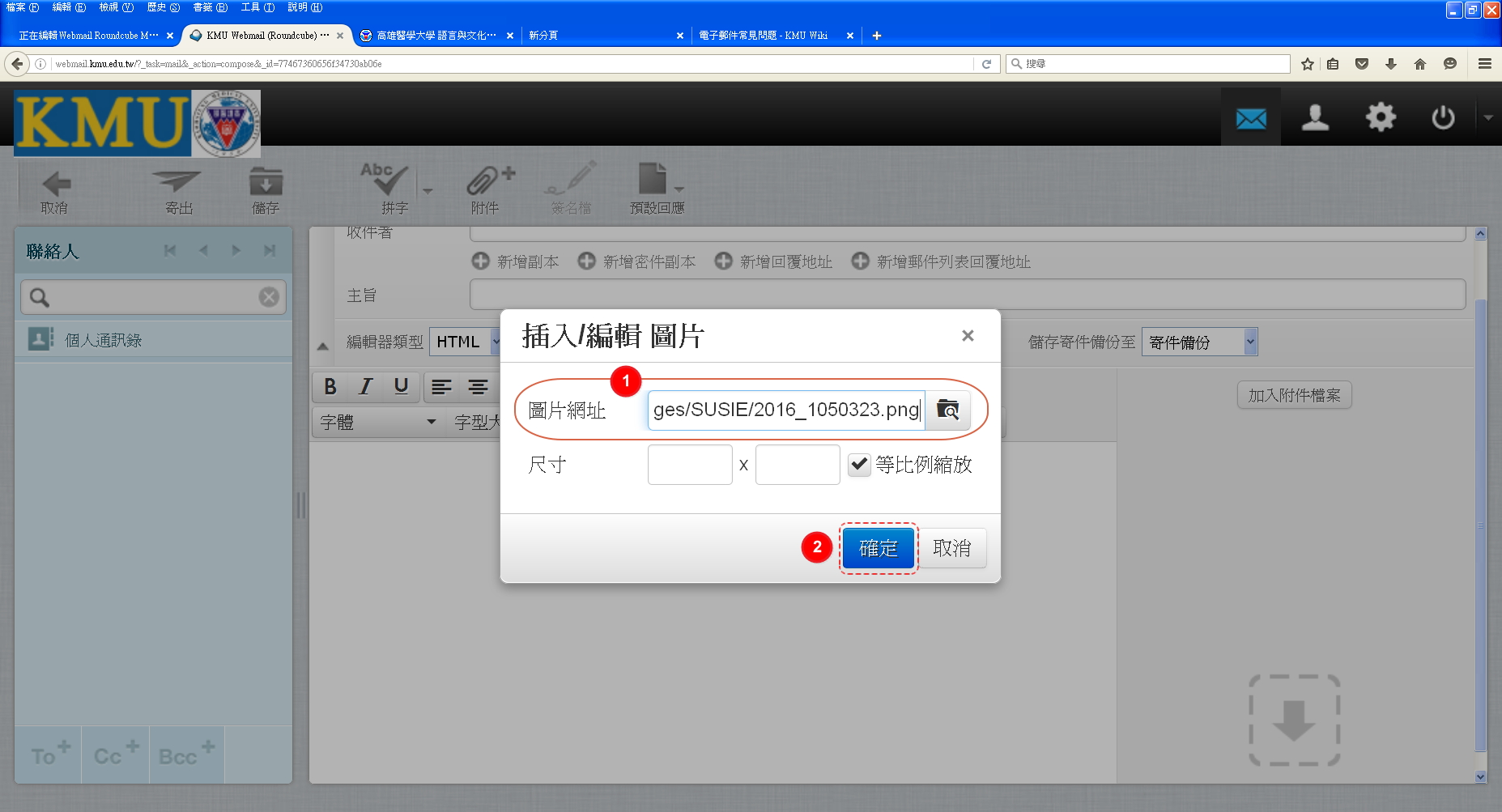The image size is (1502, 812).
Task: Click the 取消 back arrow toolbar button
Action: 55,191
